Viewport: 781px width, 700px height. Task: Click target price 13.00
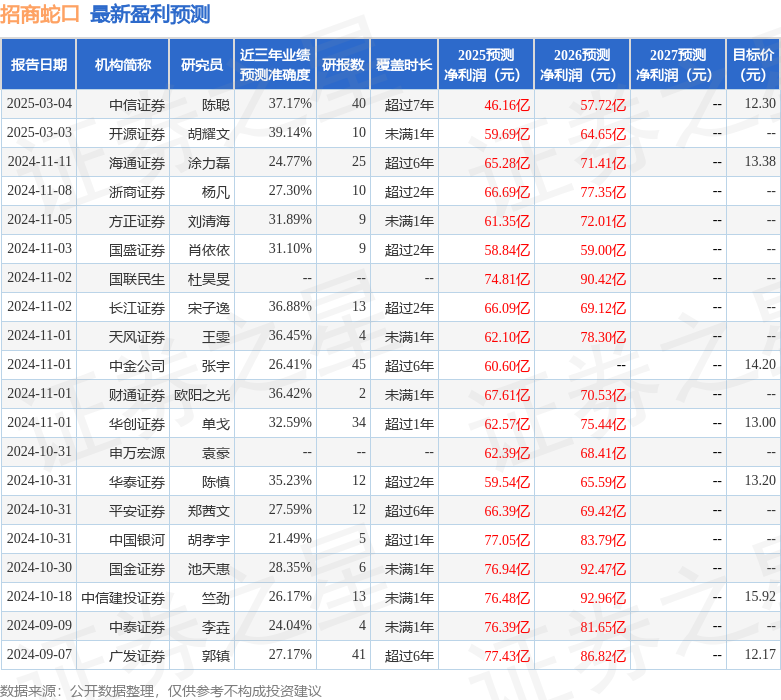(760, 422)
